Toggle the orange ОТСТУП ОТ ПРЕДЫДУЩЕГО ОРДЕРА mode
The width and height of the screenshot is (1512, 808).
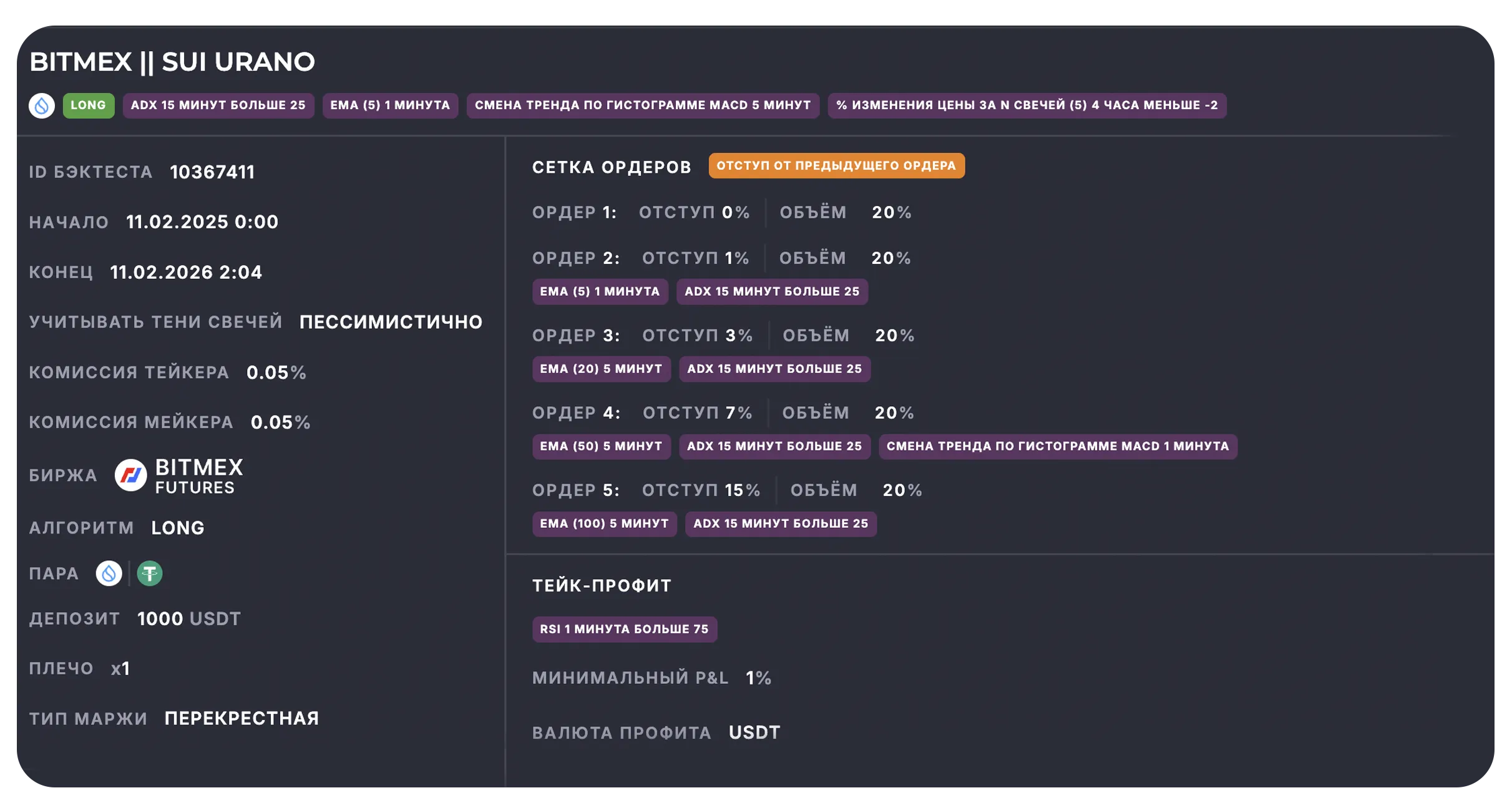(x=837, y=165)
